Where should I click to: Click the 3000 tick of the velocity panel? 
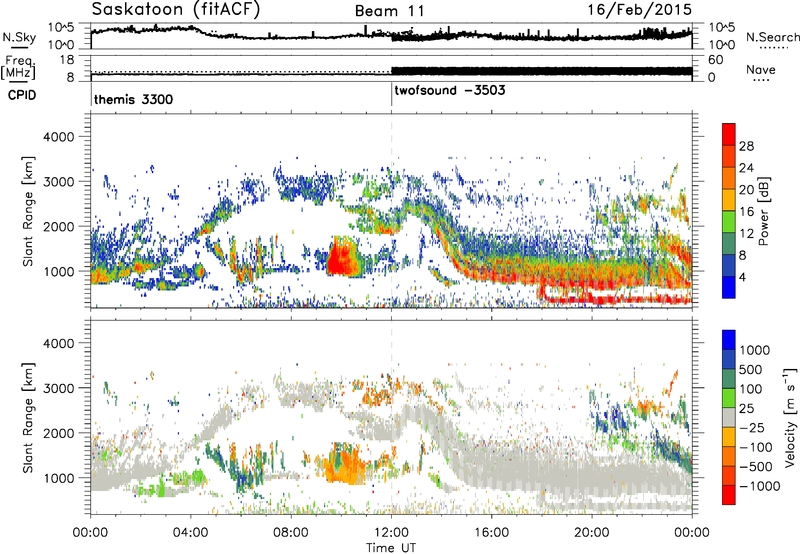59,388
